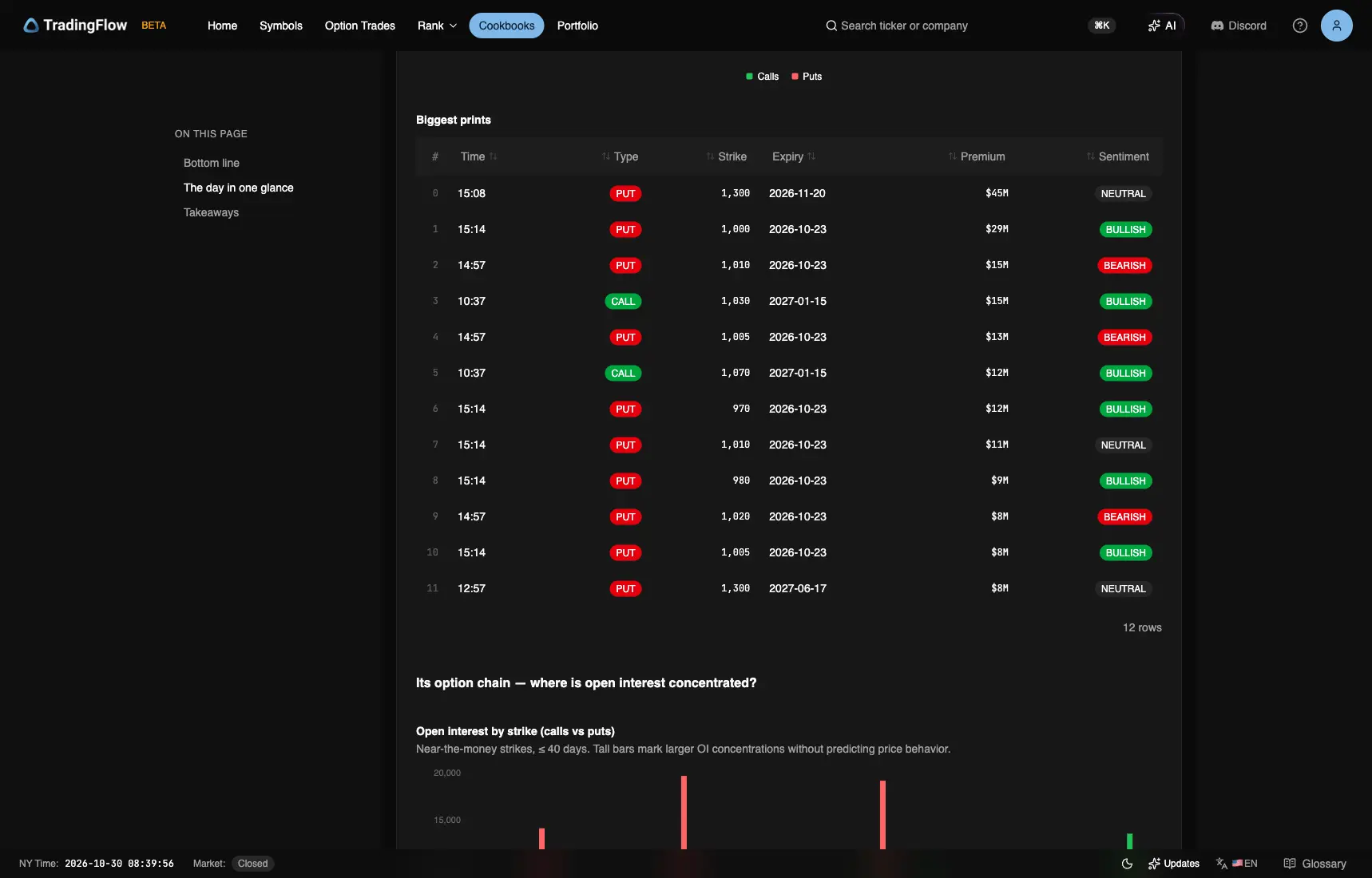Sort the table by Type column
Image resolution: width=1372 pixels, height=878 pixels.
click(620, 156)
